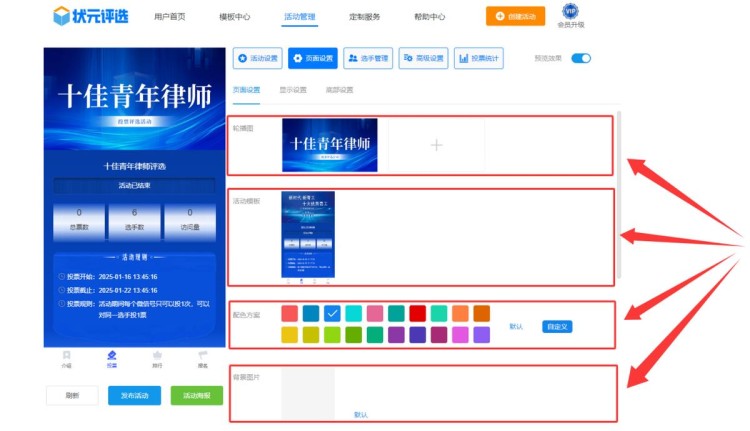Tap the 介绍 icon in preview bottom bar
The image size is (750, 431).
click(66, 357)
